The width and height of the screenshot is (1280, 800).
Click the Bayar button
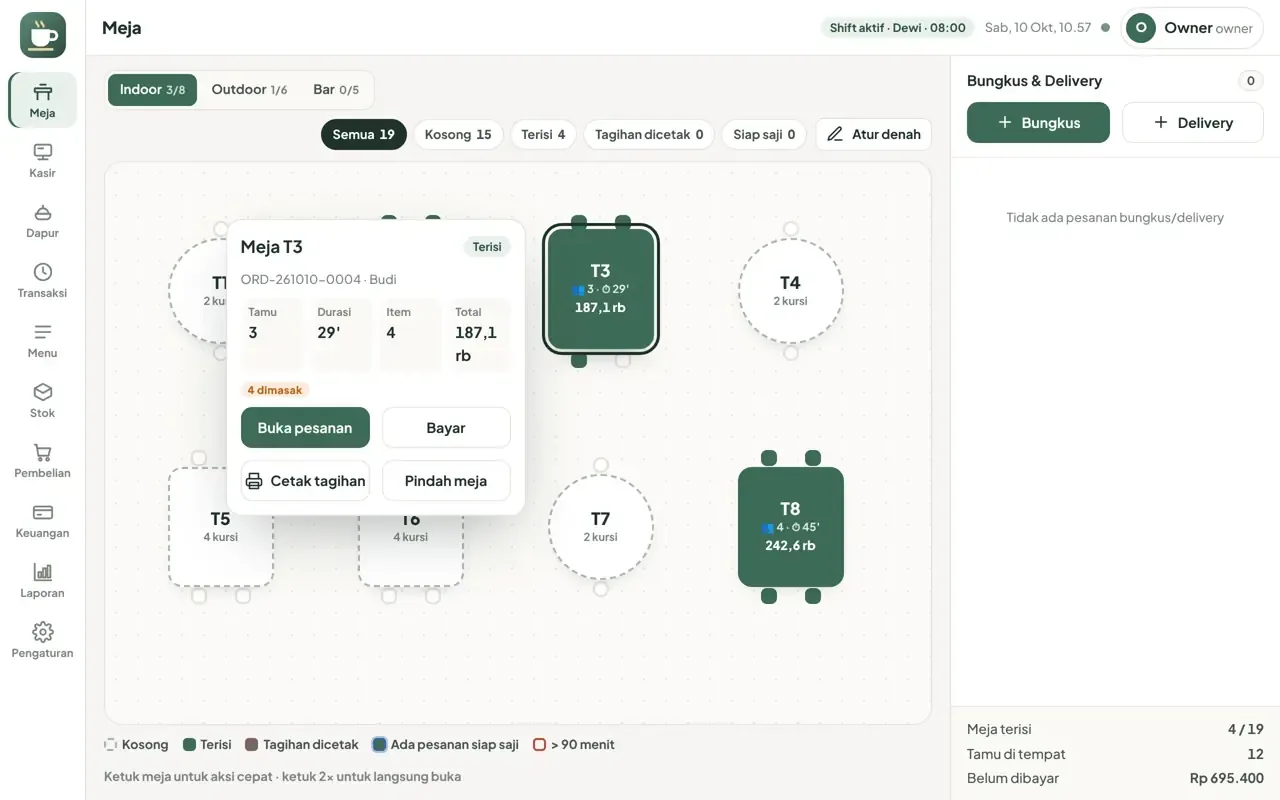(x=446, y=428)
